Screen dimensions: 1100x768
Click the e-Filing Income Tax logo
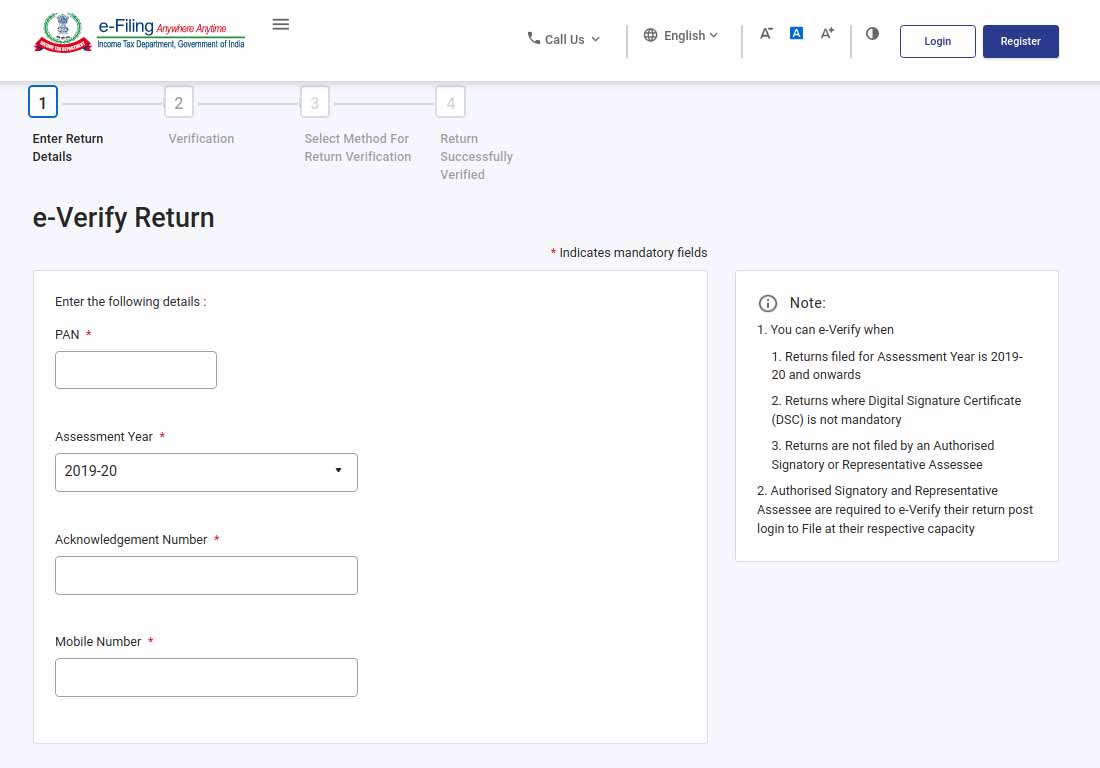coord(139,33)
